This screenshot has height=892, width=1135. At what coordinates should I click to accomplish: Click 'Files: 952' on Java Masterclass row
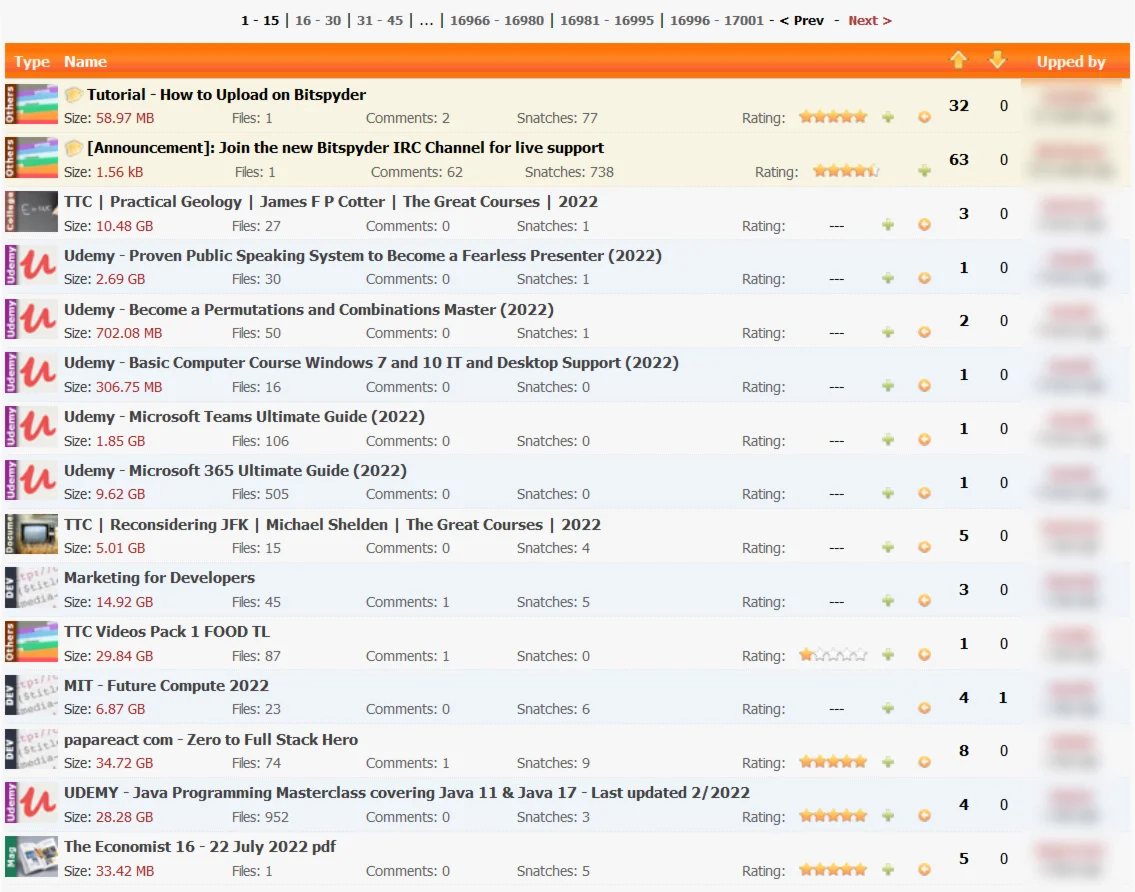260,817
